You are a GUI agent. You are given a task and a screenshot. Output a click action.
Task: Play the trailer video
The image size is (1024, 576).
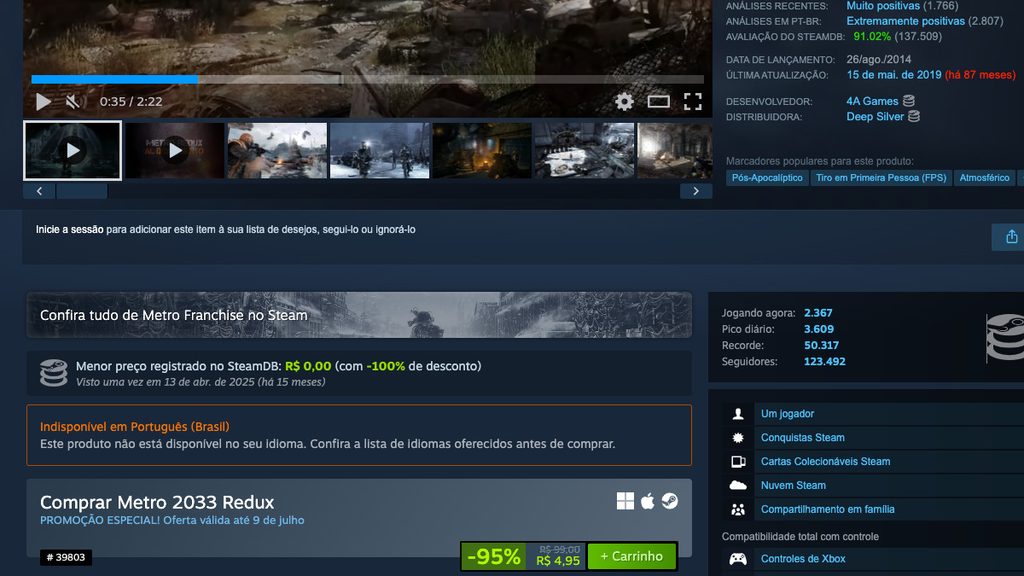(x=43, y=102)
